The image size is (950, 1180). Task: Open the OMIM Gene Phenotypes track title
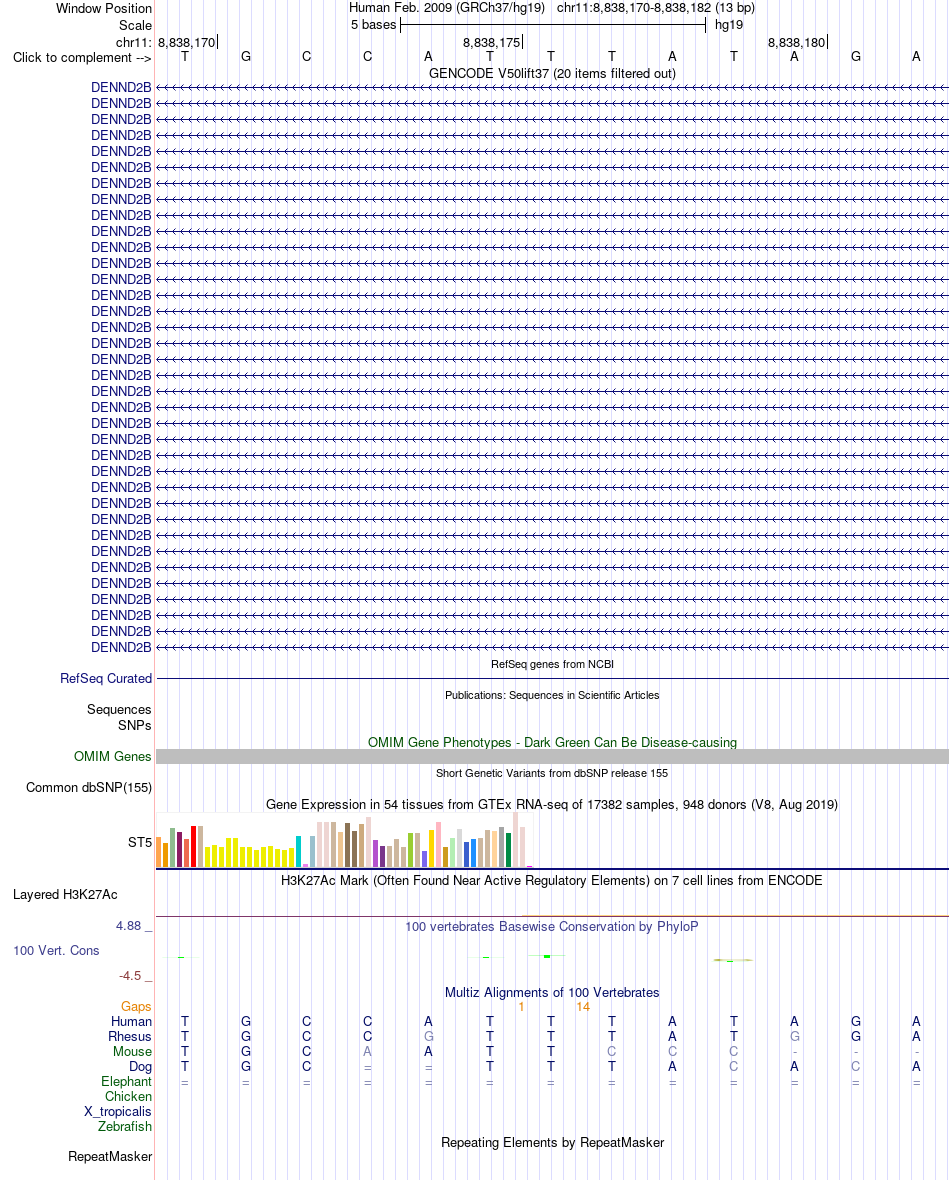[x=552, y=742]
